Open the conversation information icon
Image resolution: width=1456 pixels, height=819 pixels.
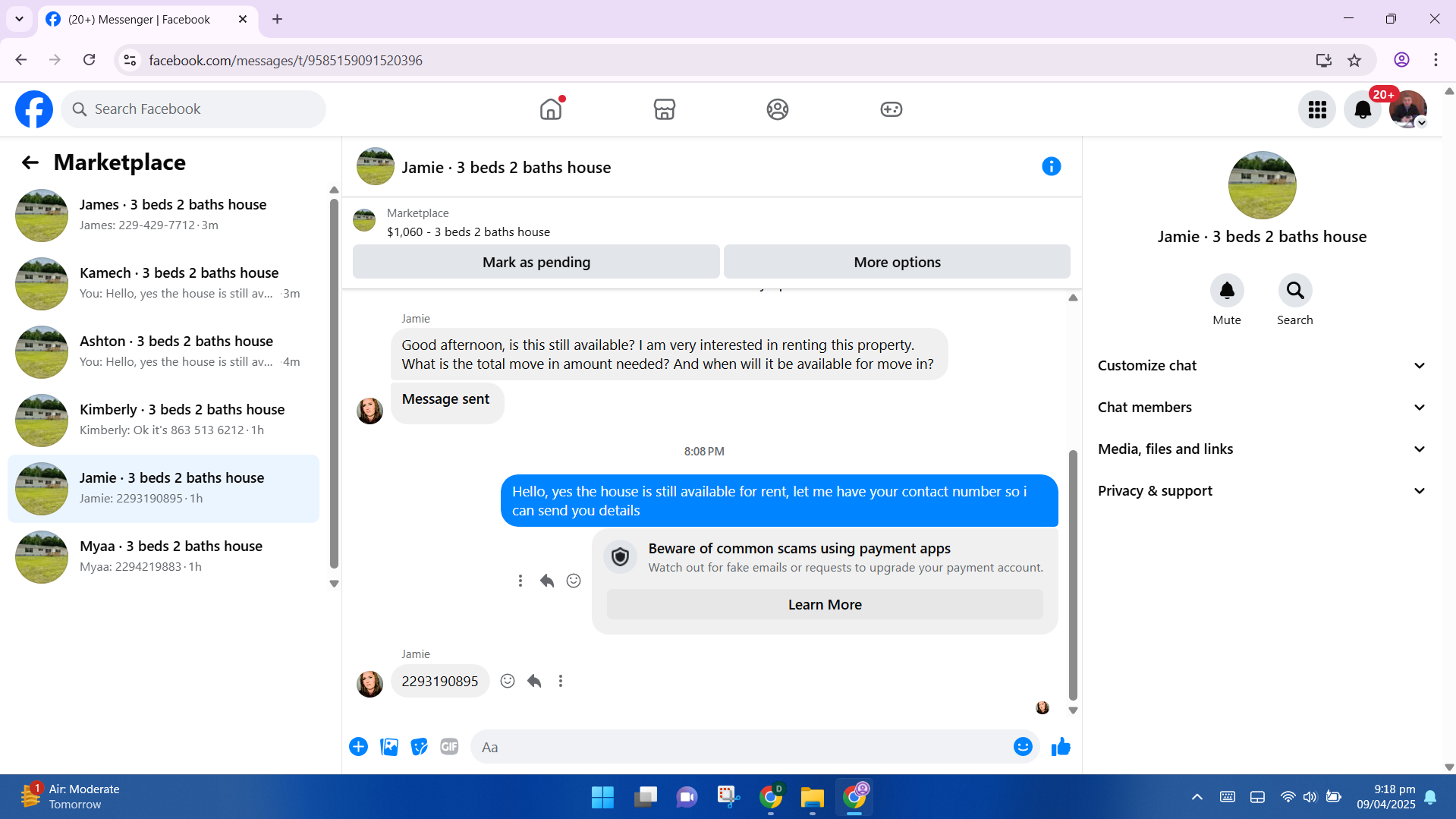pyautogui.click(x=1051, y=166)
